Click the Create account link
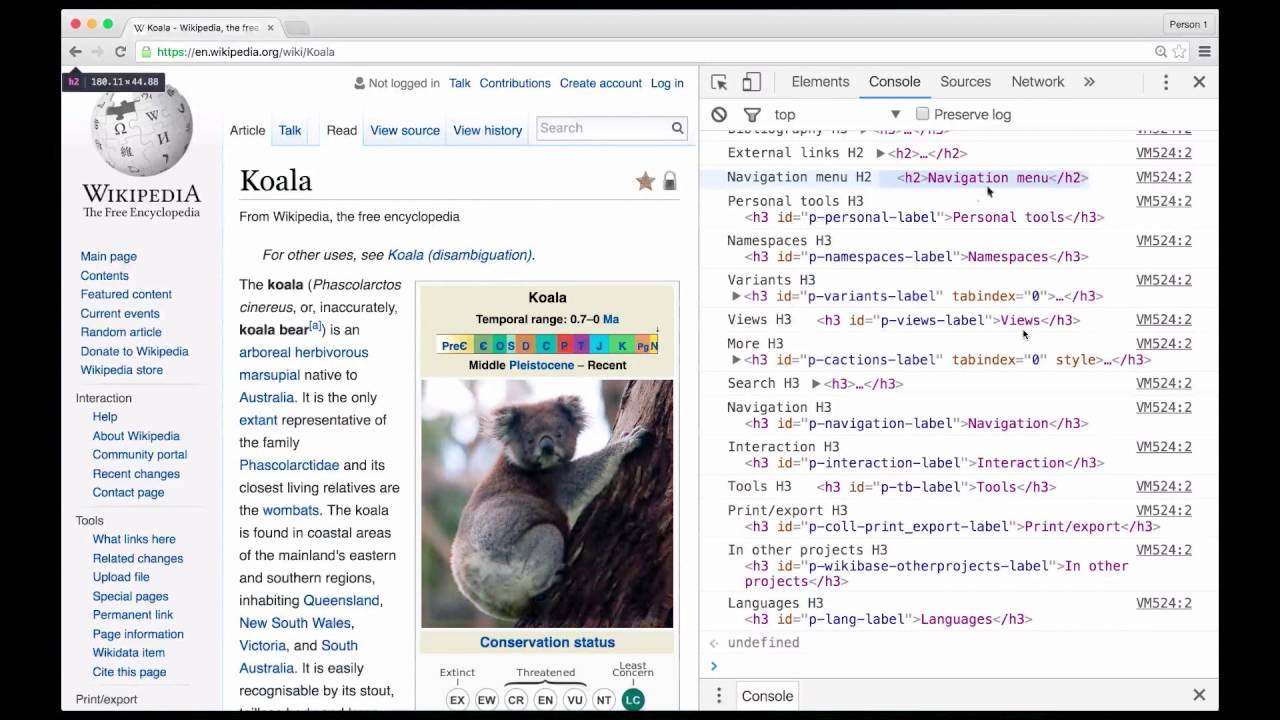1280x720 pixels. 601,83
